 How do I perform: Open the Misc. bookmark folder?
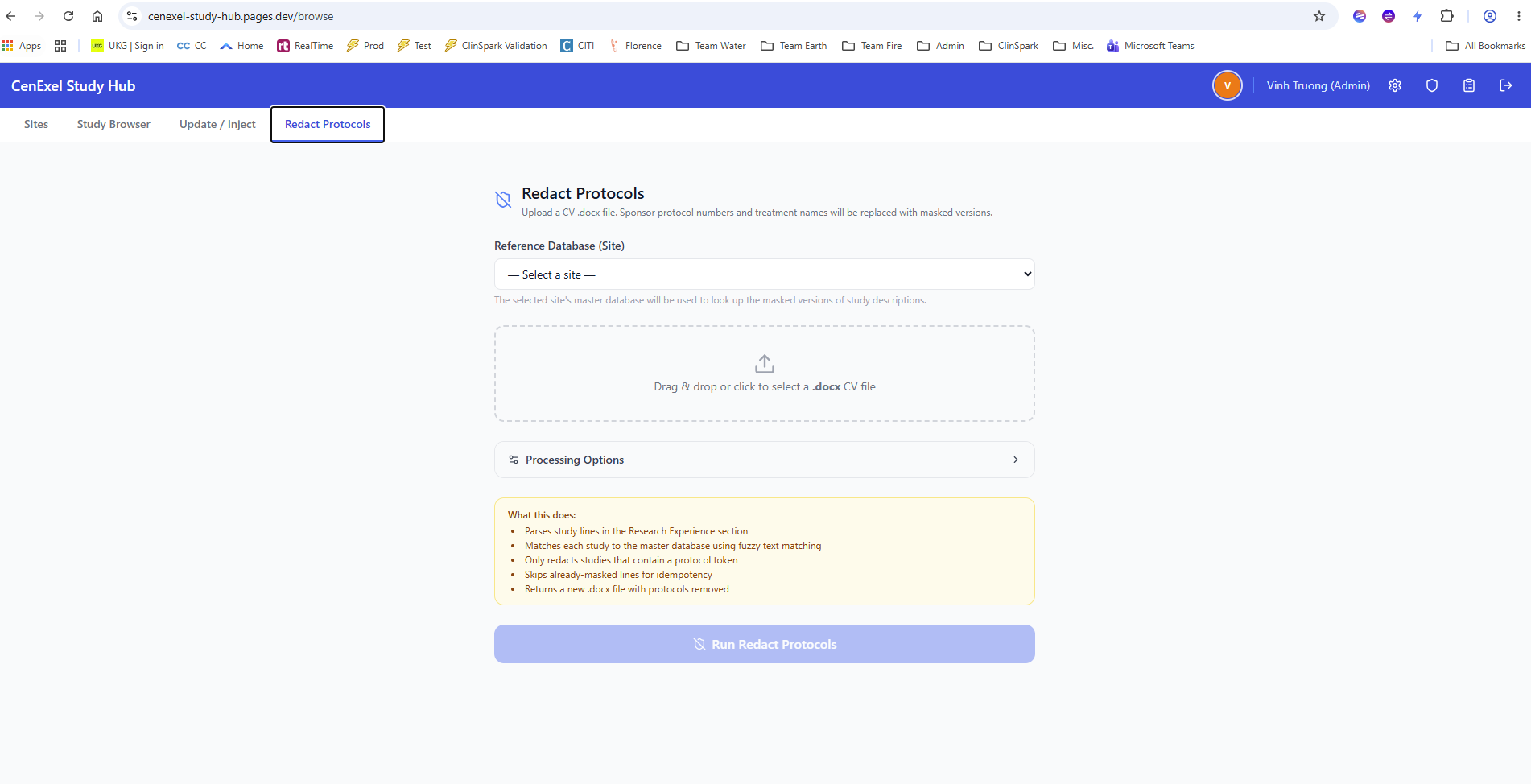coord(1073,46)
